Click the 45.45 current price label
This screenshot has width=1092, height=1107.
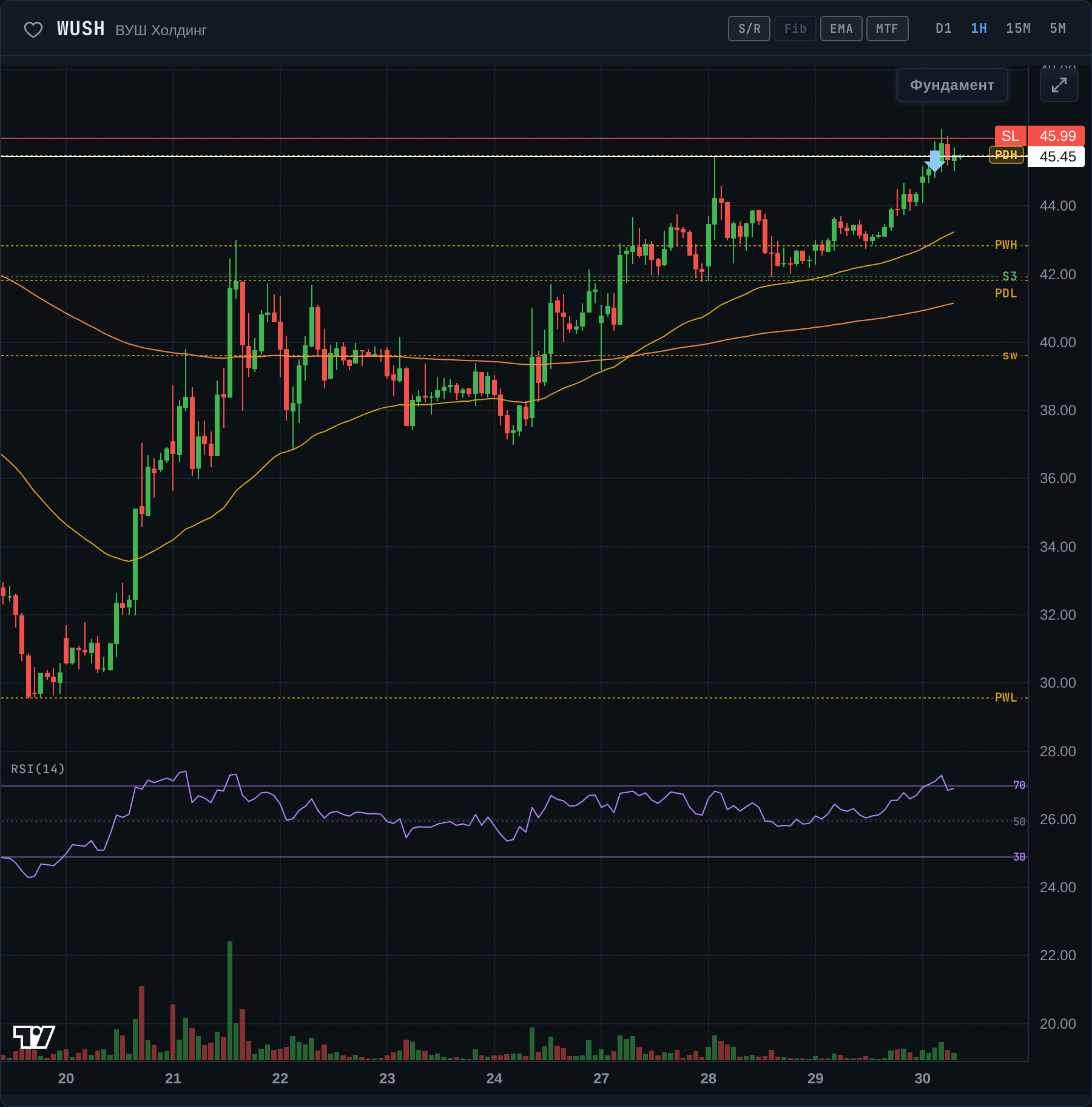[x=1057, y=157]
